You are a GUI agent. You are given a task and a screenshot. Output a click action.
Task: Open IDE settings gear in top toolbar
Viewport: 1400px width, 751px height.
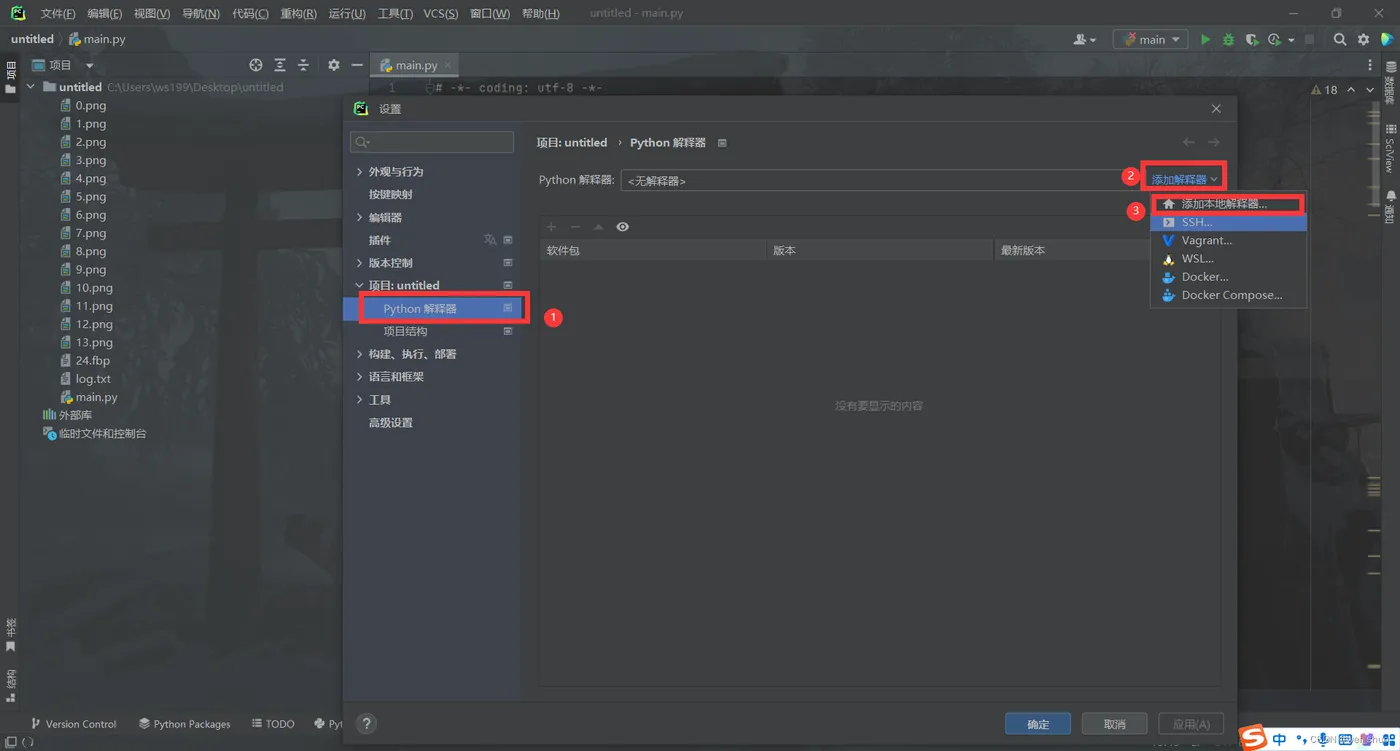[1363, 40]
